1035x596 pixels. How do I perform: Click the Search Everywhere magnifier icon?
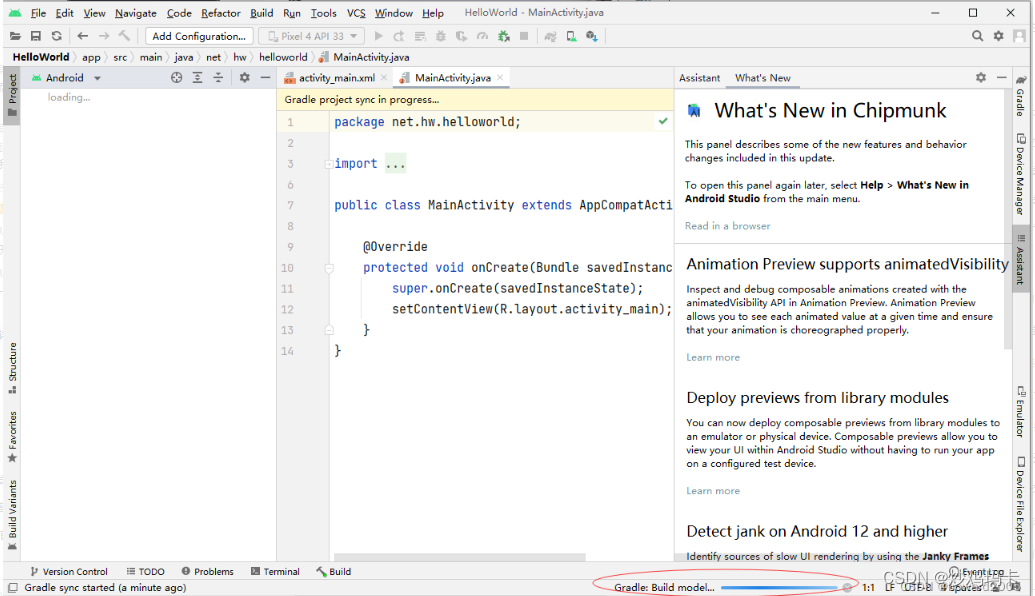(x=978, y=36)
